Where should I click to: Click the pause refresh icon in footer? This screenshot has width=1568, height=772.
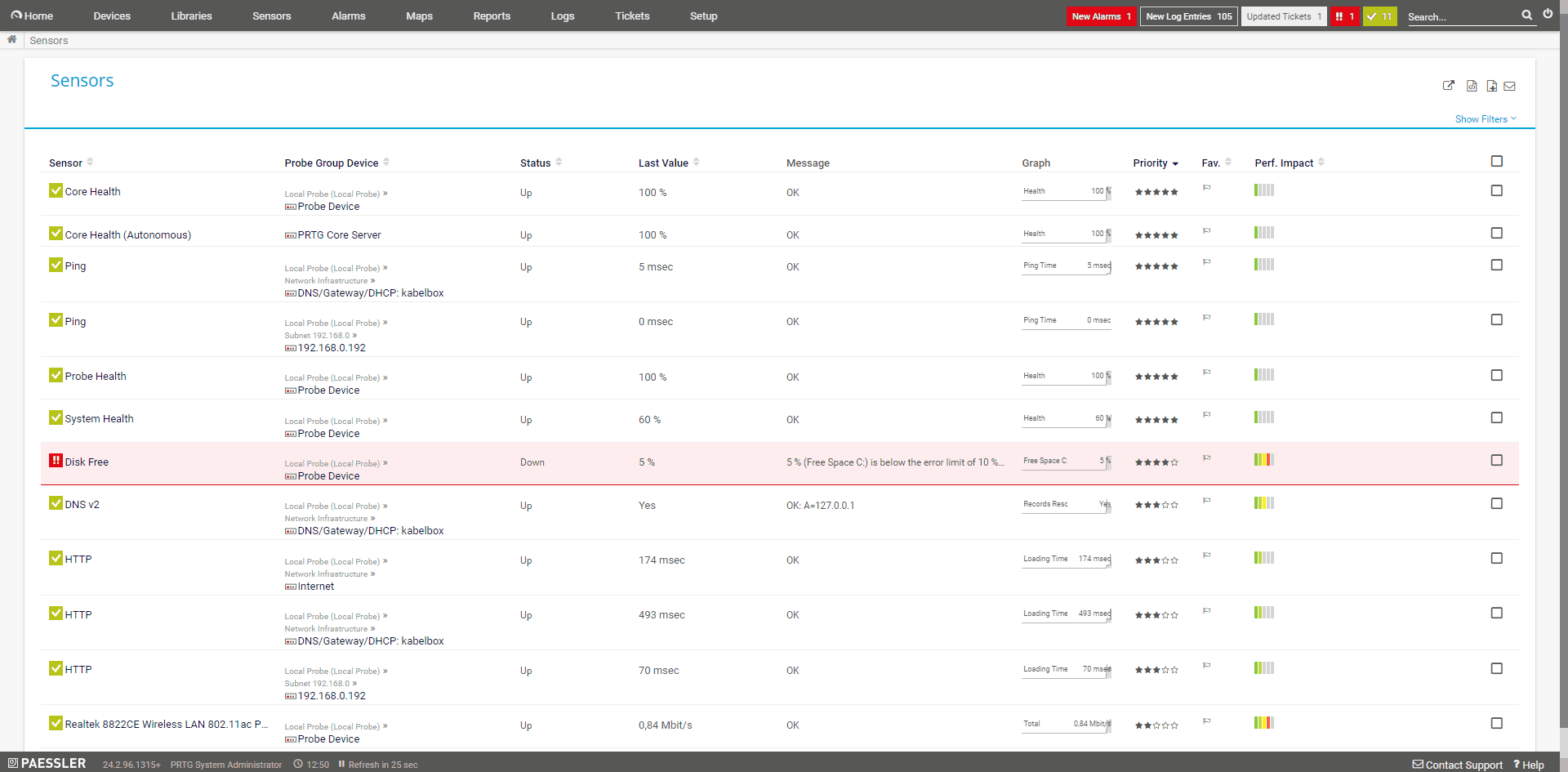pyautogui.click(x=341, y=765)
